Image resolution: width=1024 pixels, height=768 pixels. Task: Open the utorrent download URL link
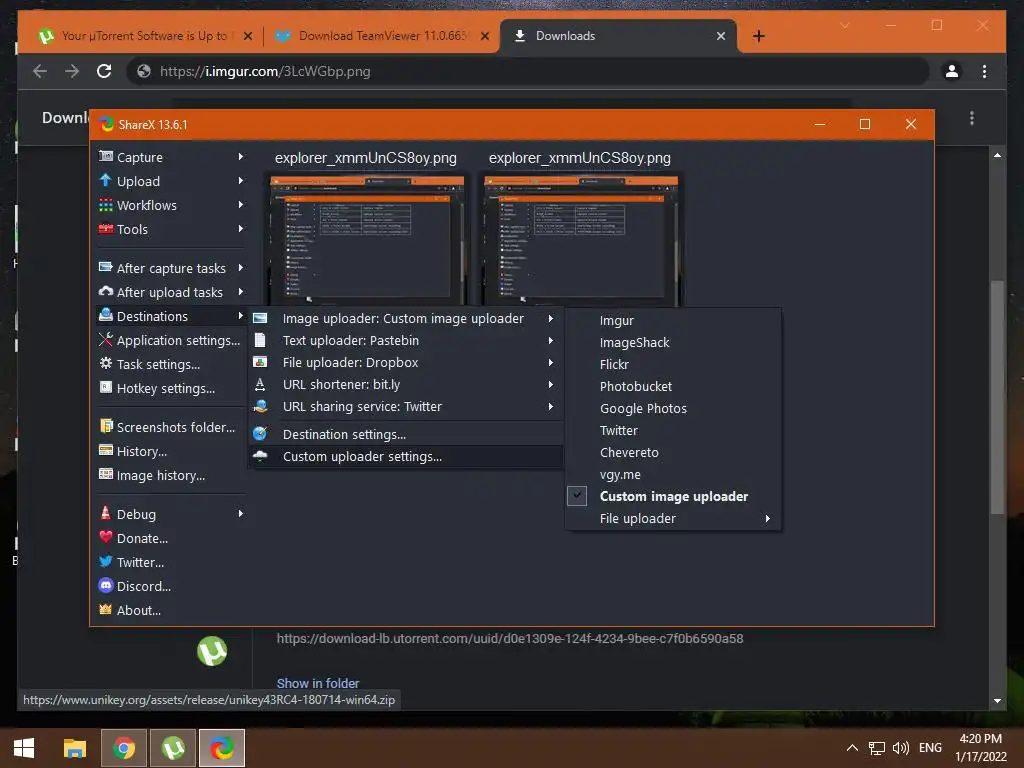[x=509, y=639]
